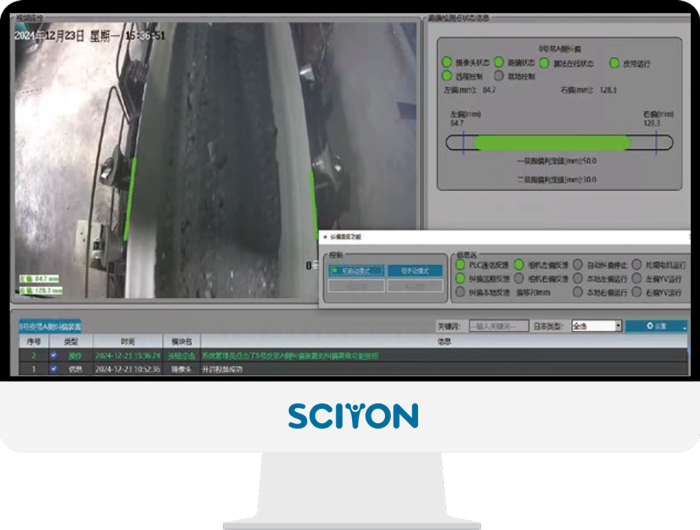Click the camera status green indicator
This screenshot has width=700, height=530.
(x=447, y=62)
